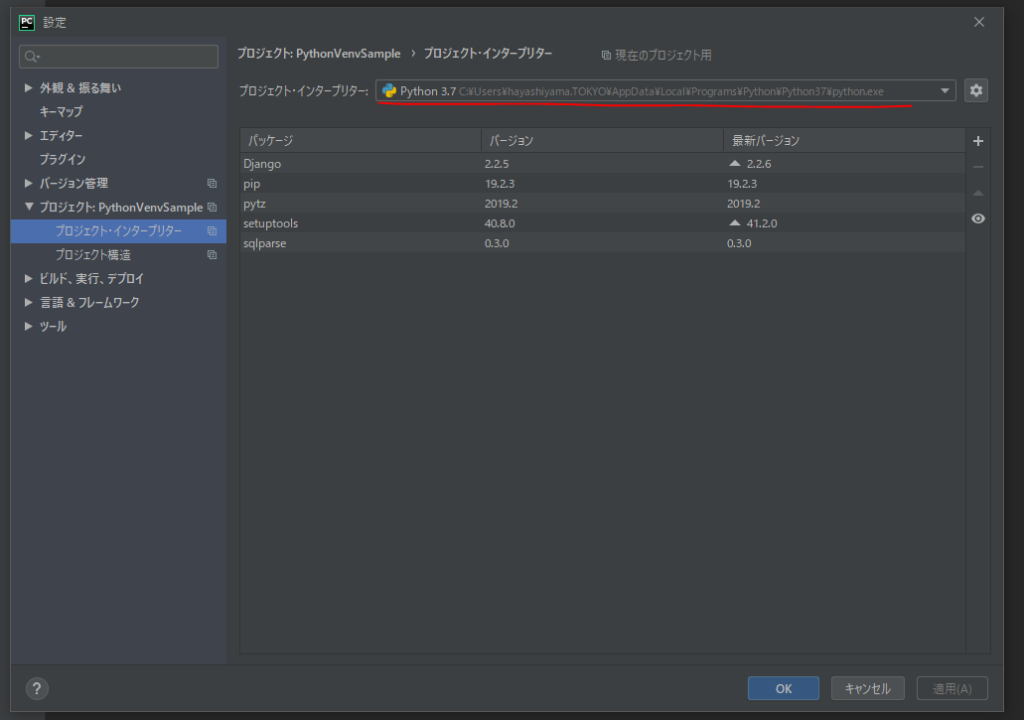The height and width of the screenshot is (720, 1024).
Task: Select プロジェクト・インタープリター in the settings tree
Action: (118, 231)
